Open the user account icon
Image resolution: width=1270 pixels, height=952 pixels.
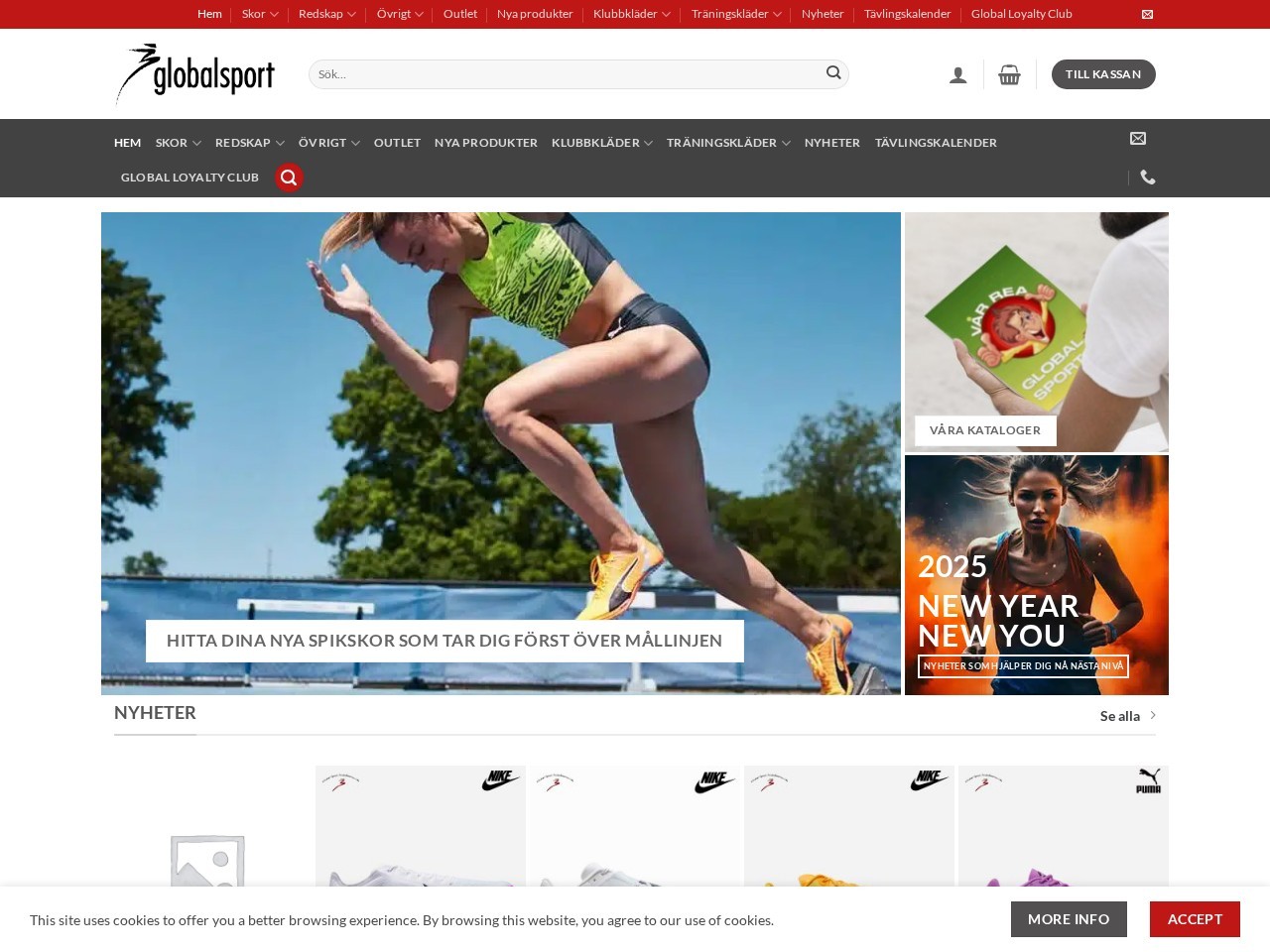[957, 73]
